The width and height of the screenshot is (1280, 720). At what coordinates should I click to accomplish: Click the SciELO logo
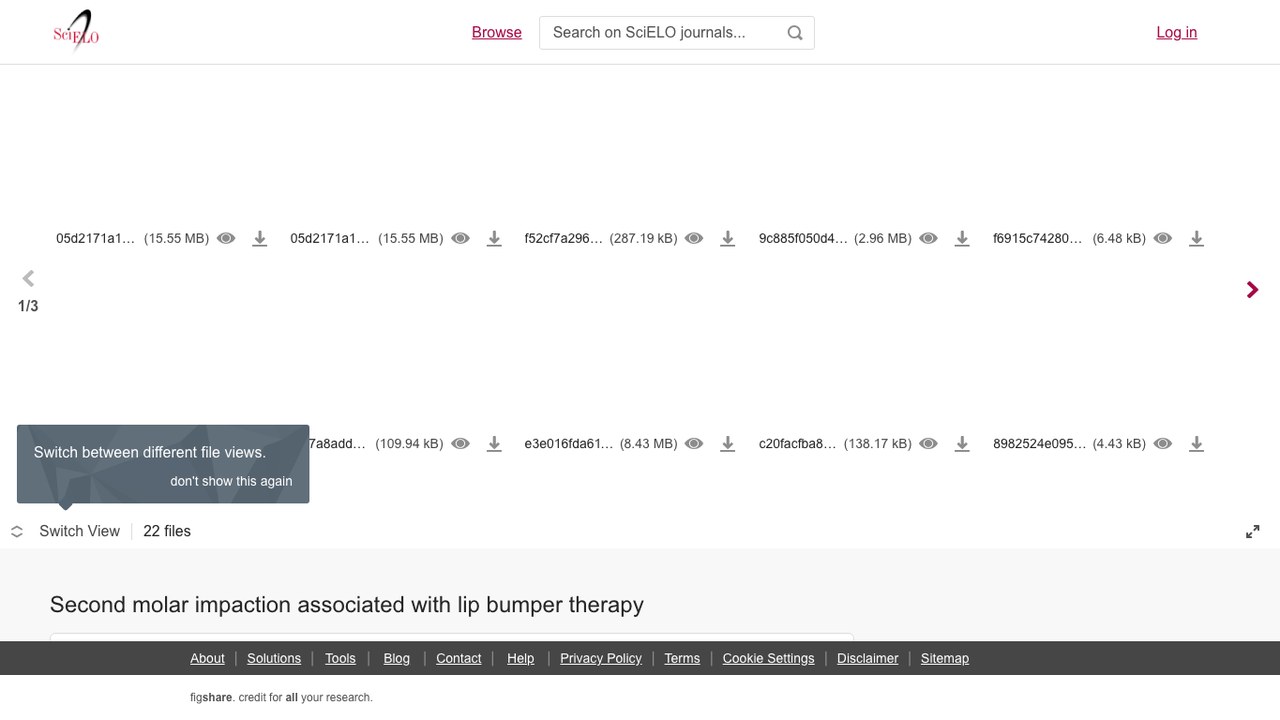coord(76,31)
